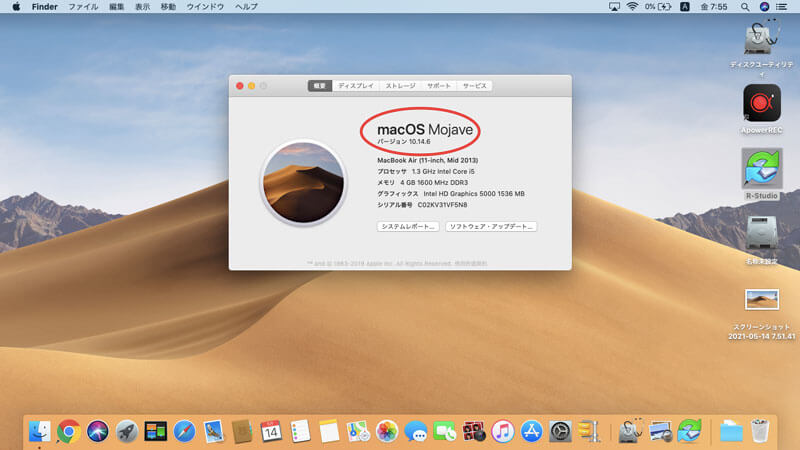800x450 pixels.
Task: Open Notes from the Dock
Action: point(329,432)
